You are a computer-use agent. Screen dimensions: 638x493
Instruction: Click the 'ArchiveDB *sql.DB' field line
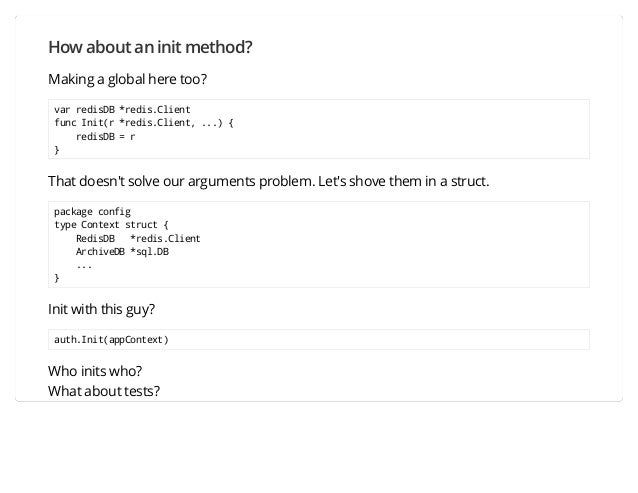pos(122,252)
